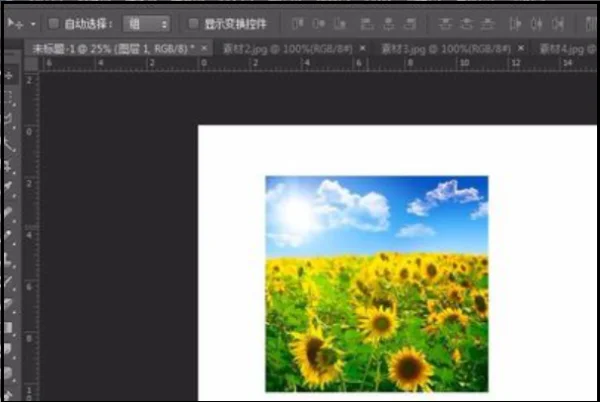Click the vertical ruler at mark 4
The image size is (600, 402).
29,235
